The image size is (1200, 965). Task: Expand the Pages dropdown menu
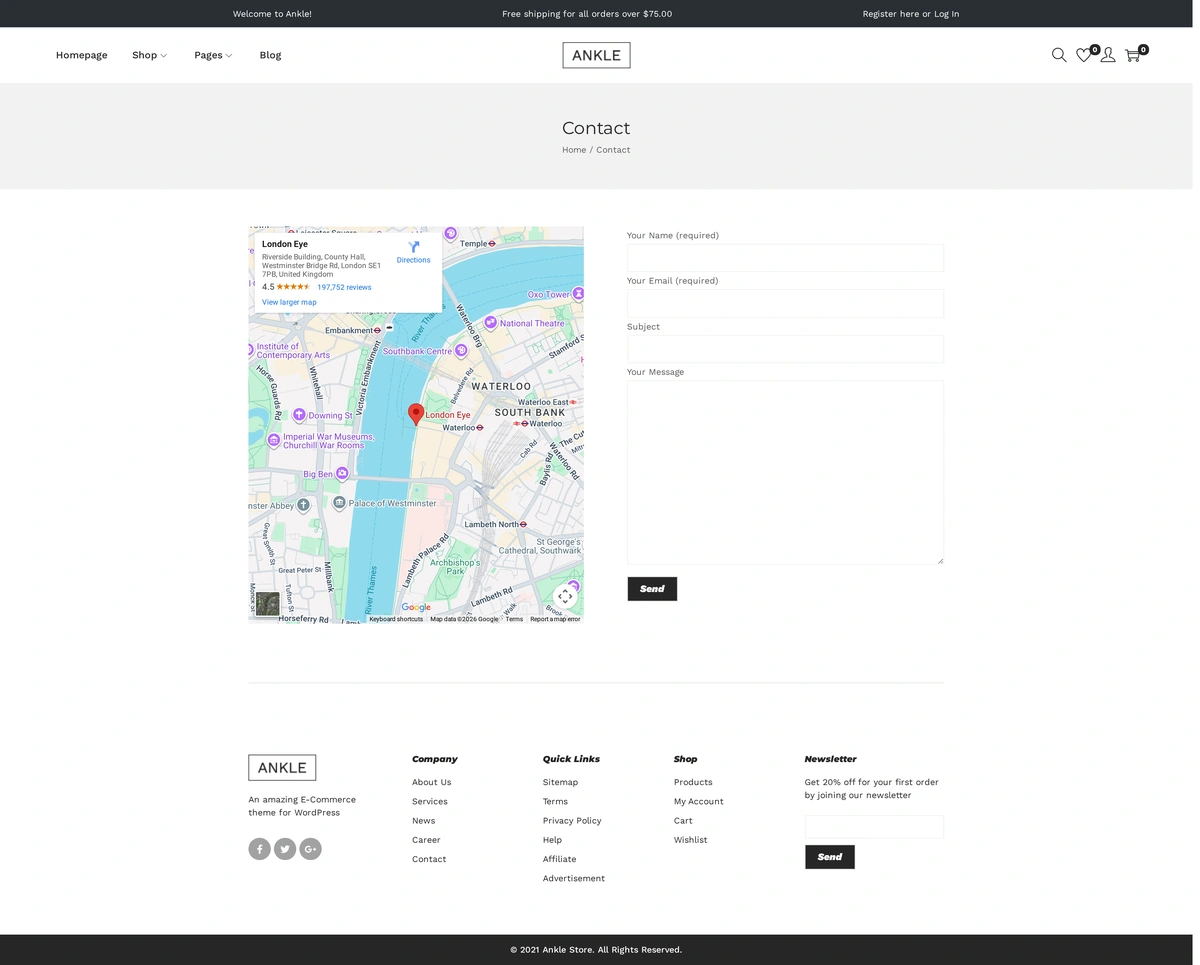point(212,55)
